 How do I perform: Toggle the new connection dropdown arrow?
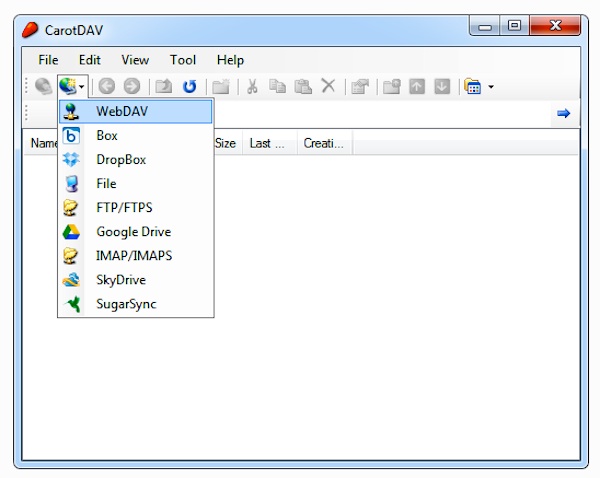click(x=82, y=86)
